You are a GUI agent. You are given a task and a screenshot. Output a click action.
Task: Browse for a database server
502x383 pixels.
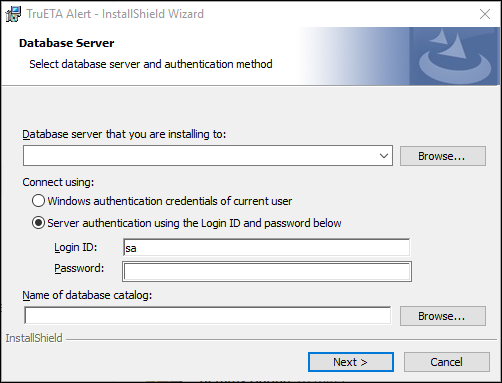(443, 156)
